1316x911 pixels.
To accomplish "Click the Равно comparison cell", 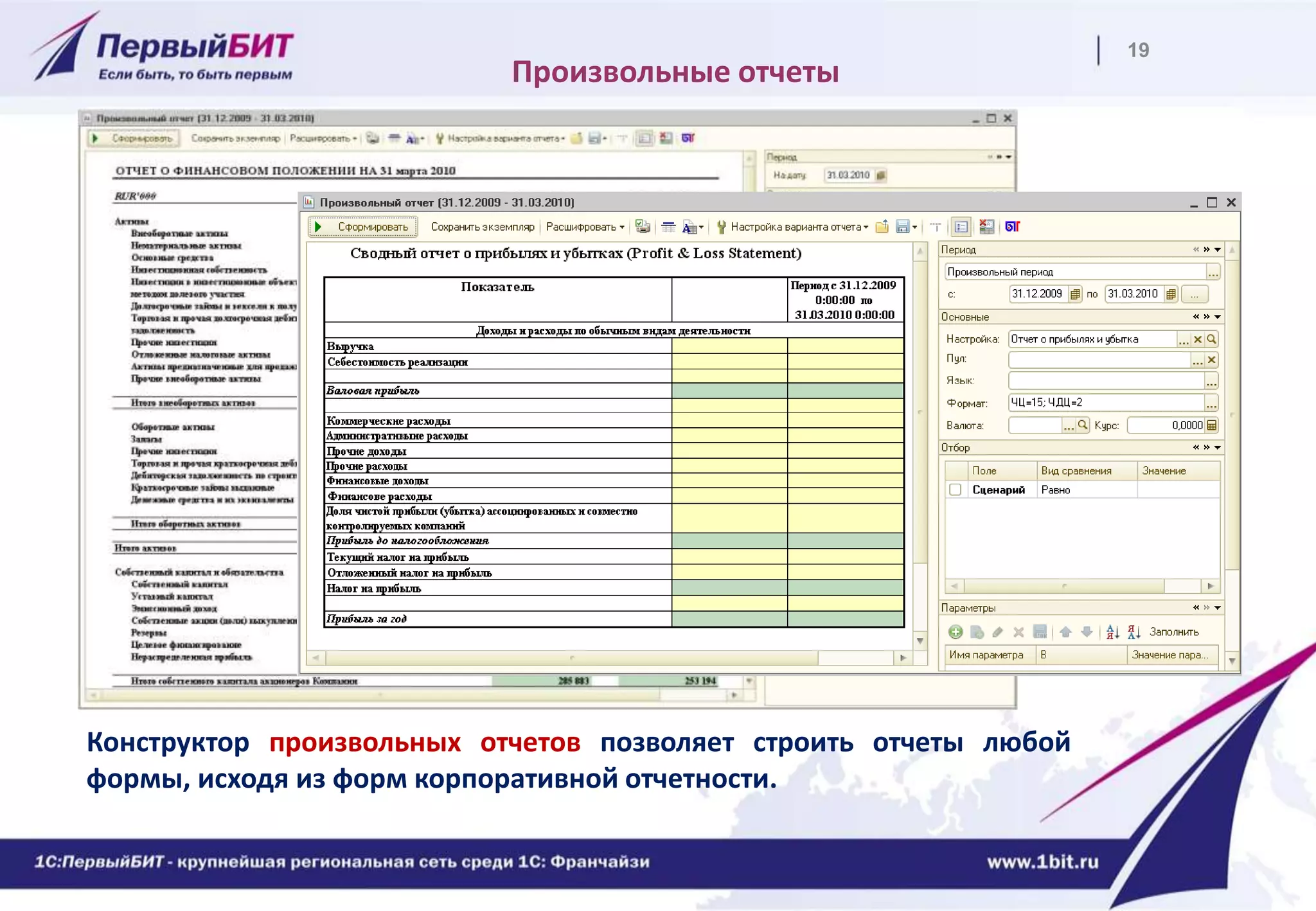I will pyautogui.click(x=1087, y=490).
